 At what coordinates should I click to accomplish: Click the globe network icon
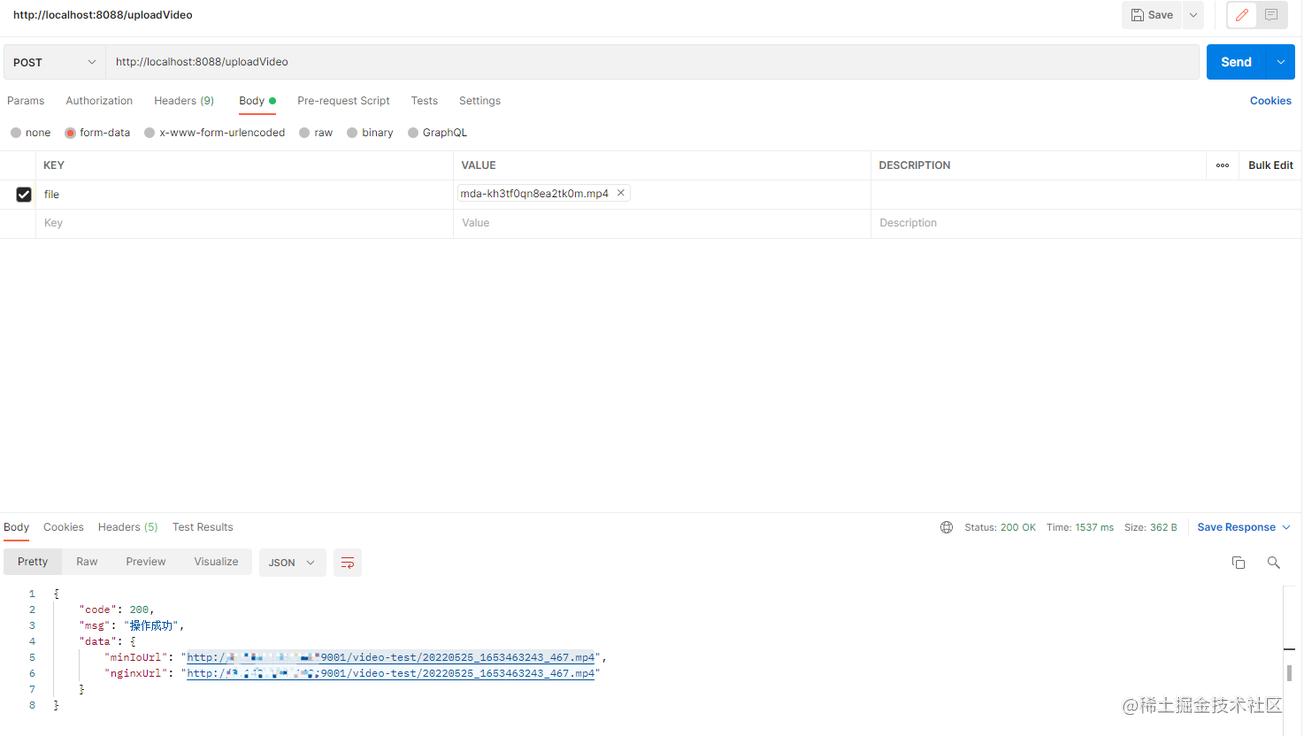[946, 527]
